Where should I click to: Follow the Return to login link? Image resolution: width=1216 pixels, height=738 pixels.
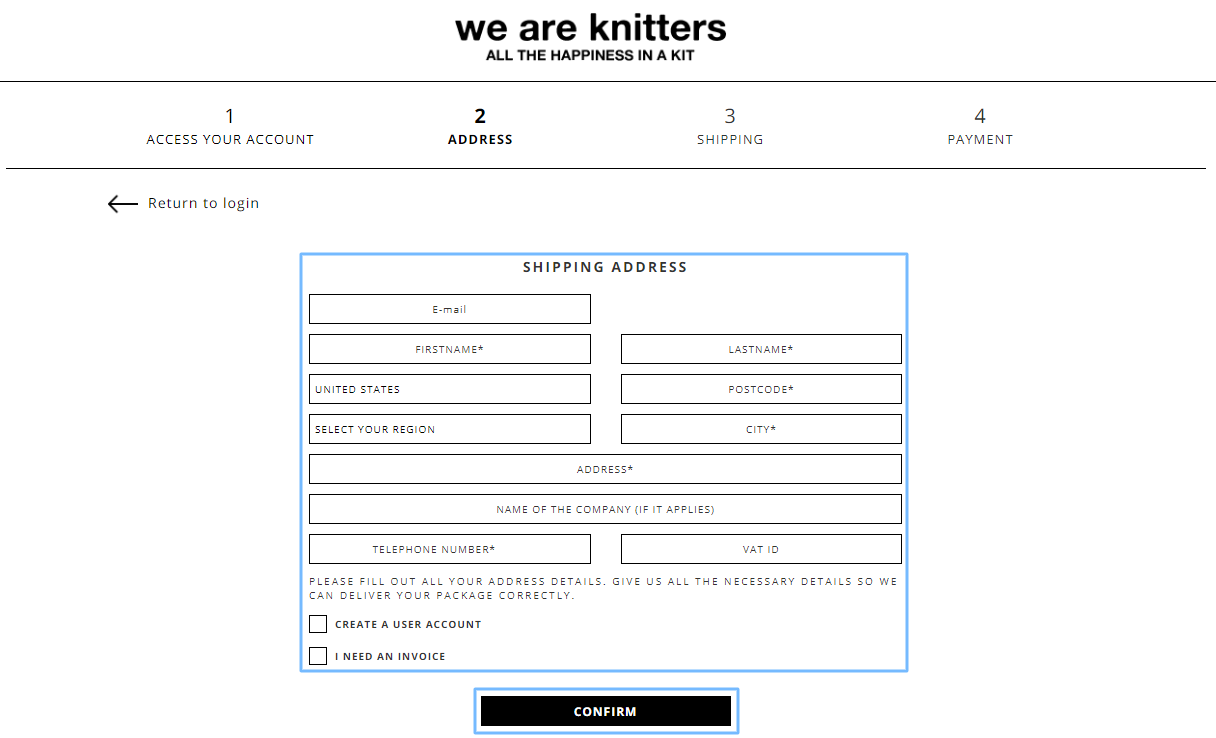pyautogui.click(x=203, y=203)
